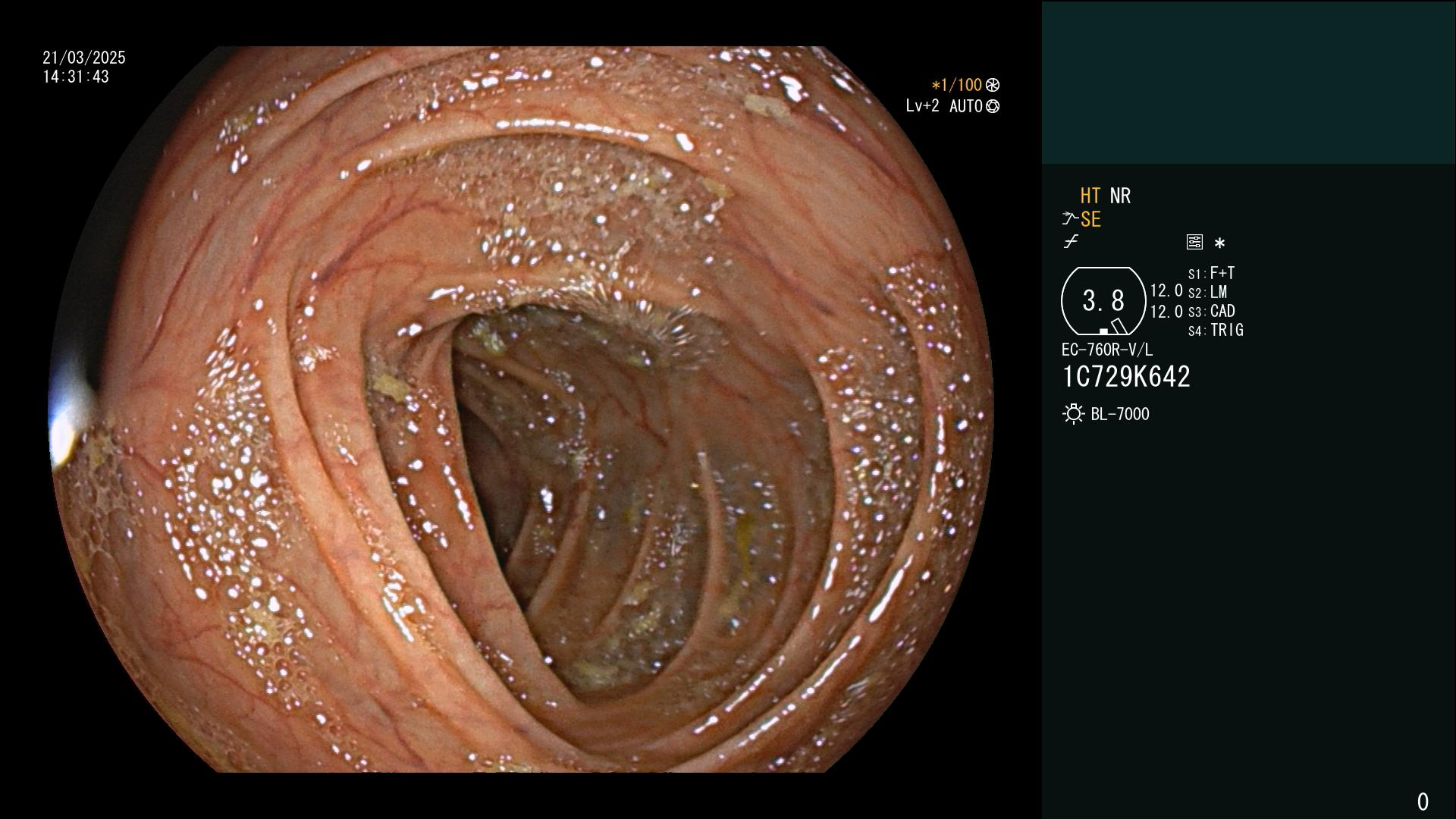Click the serial number 1C729K642
This screenshot has width=1456, height=819.
click(1126, 377)
